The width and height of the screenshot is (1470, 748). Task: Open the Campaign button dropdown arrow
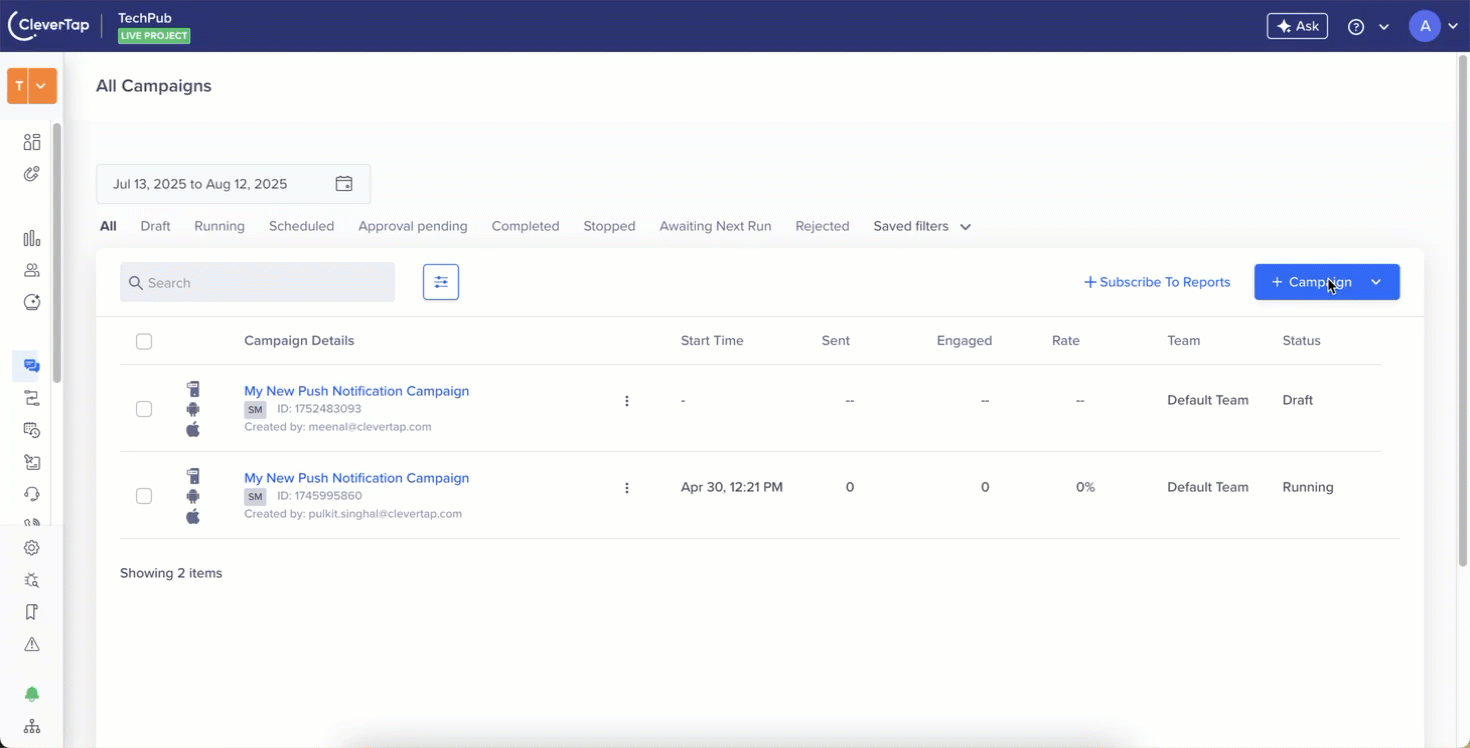pos(1376,282)
